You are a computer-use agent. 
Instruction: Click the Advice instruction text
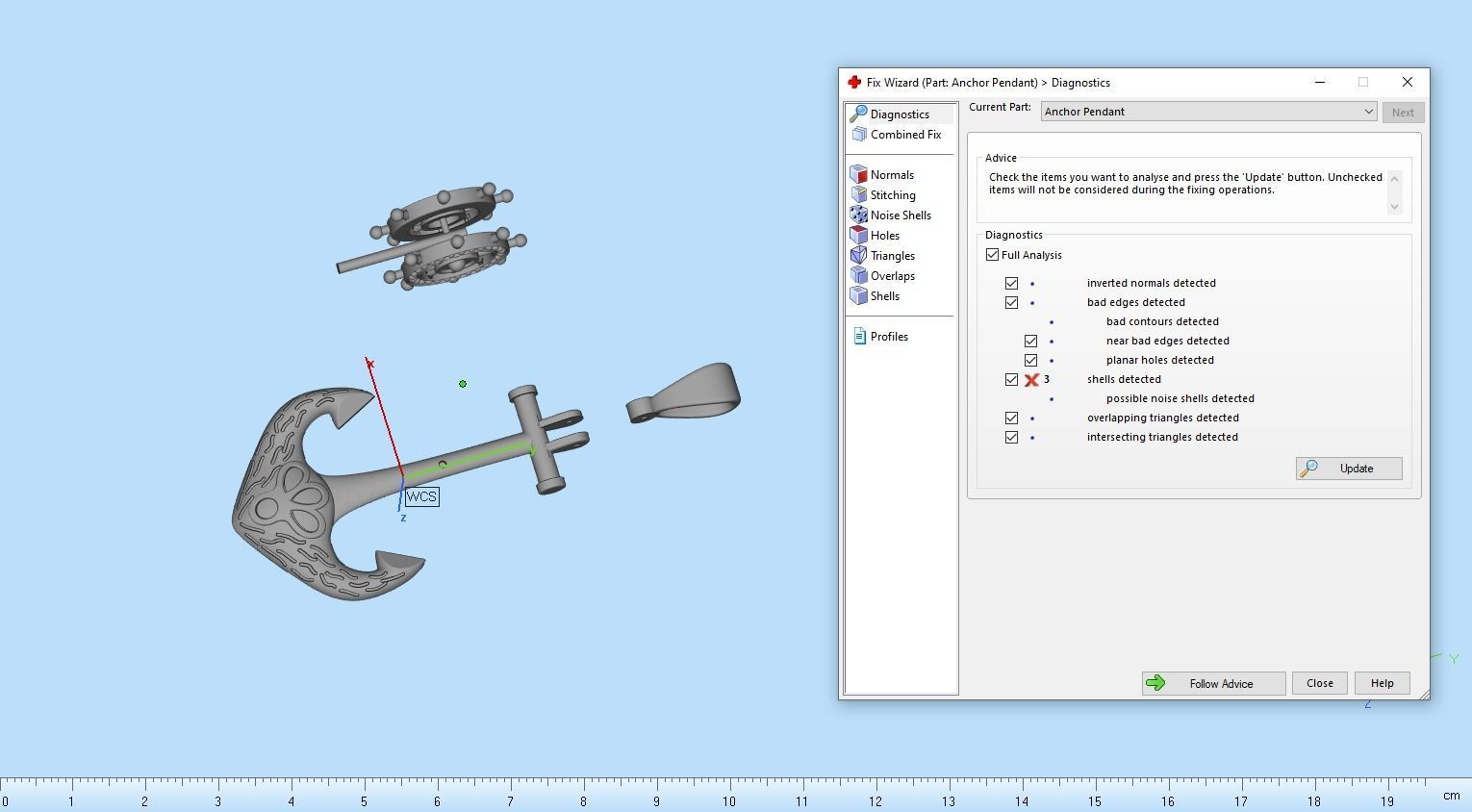[1185, 184]
